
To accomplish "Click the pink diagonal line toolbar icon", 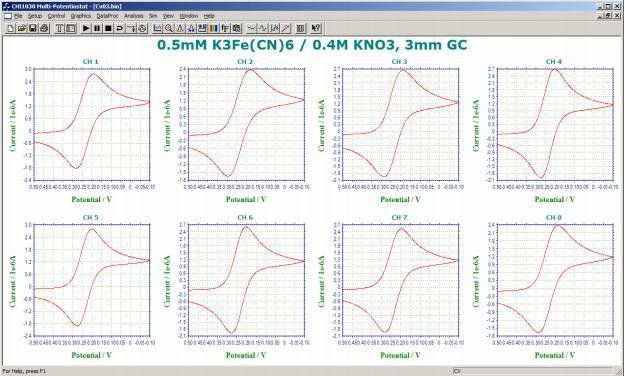I will (x=285, y=28).
